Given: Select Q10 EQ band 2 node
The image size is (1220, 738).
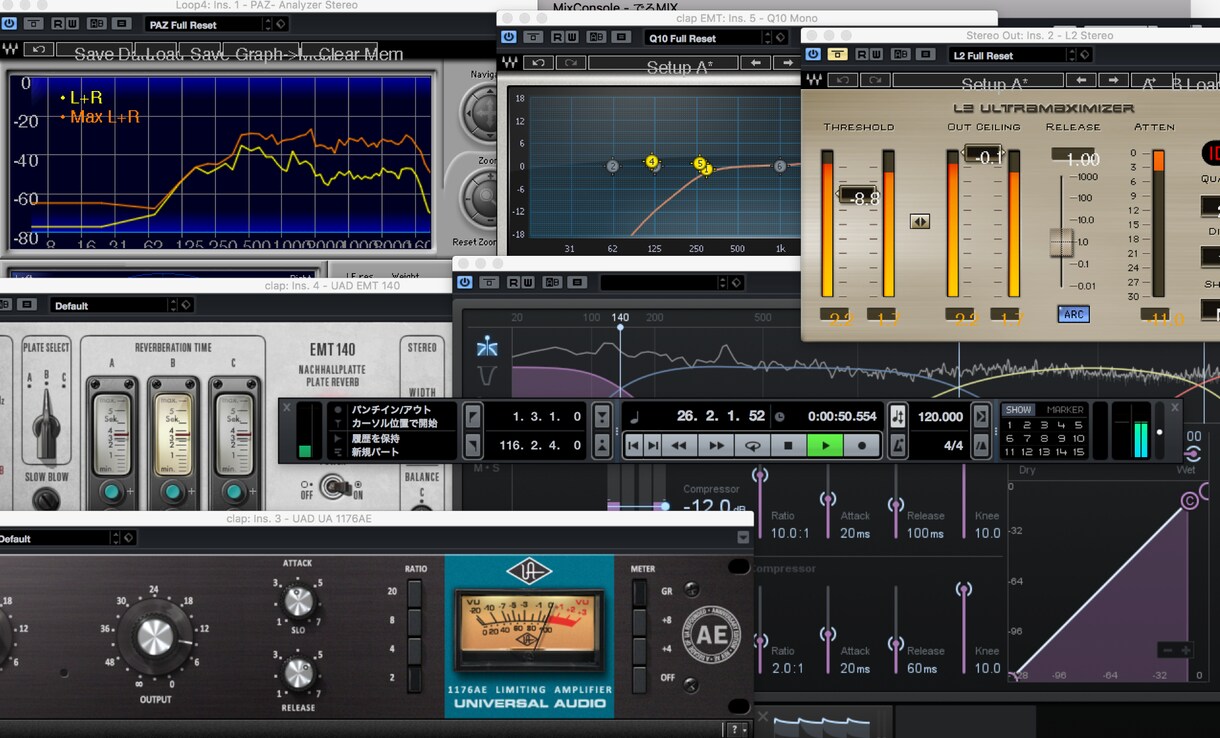Looking at the screenshot, I should 612,166.
